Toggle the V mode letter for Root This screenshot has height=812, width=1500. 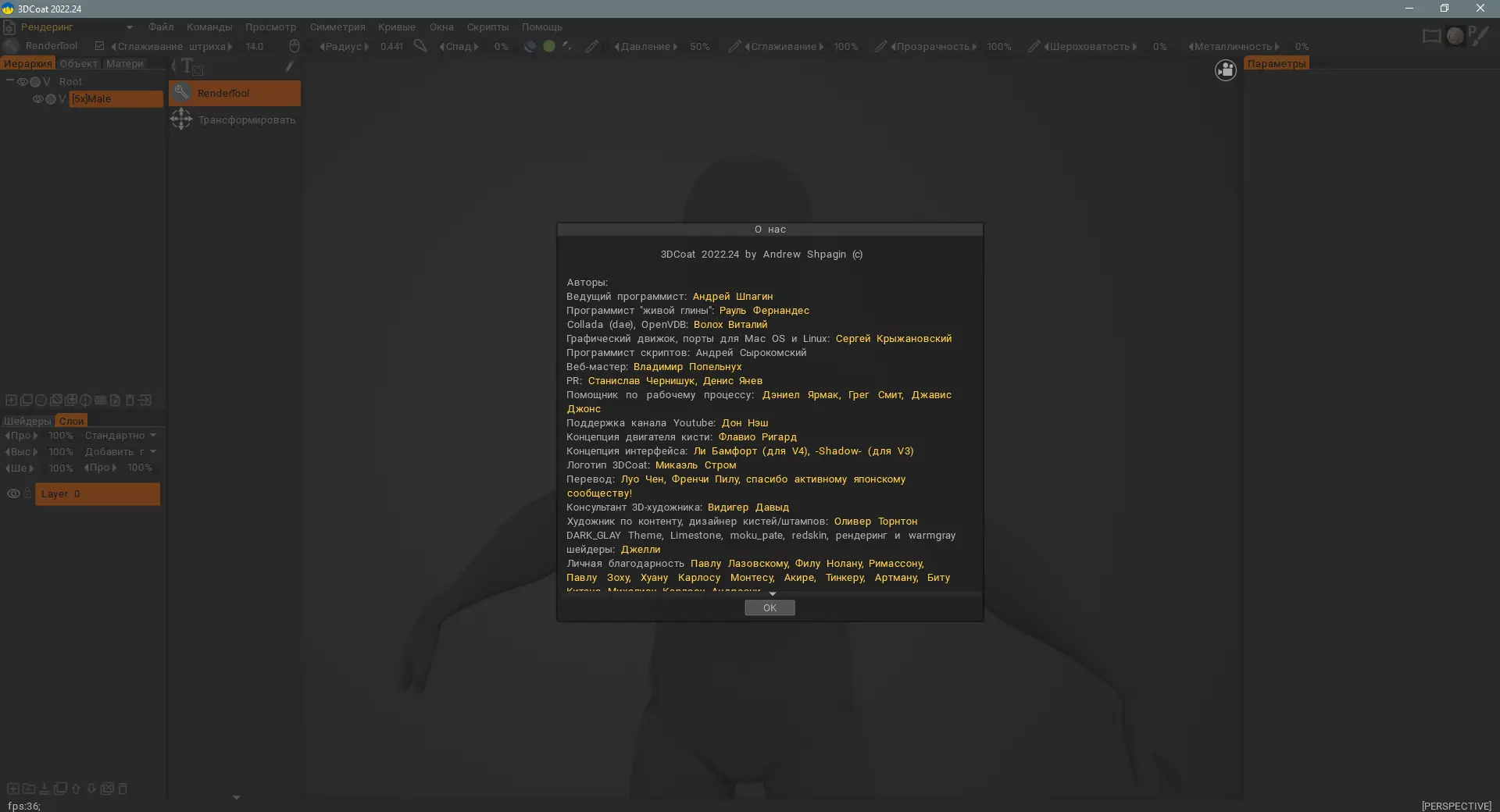[47, 81]
